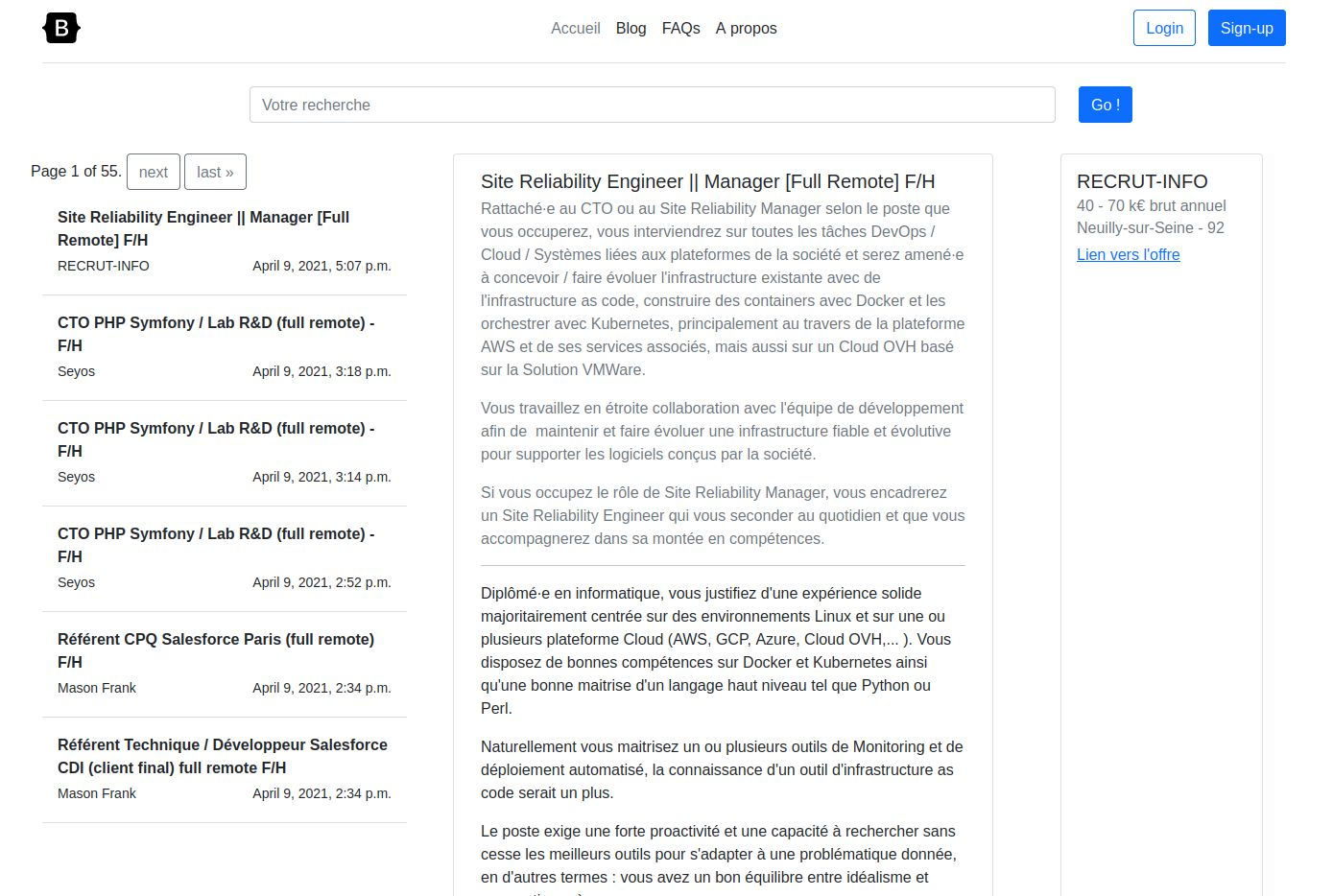
Task: Click the Login button
Action: 1163,28
